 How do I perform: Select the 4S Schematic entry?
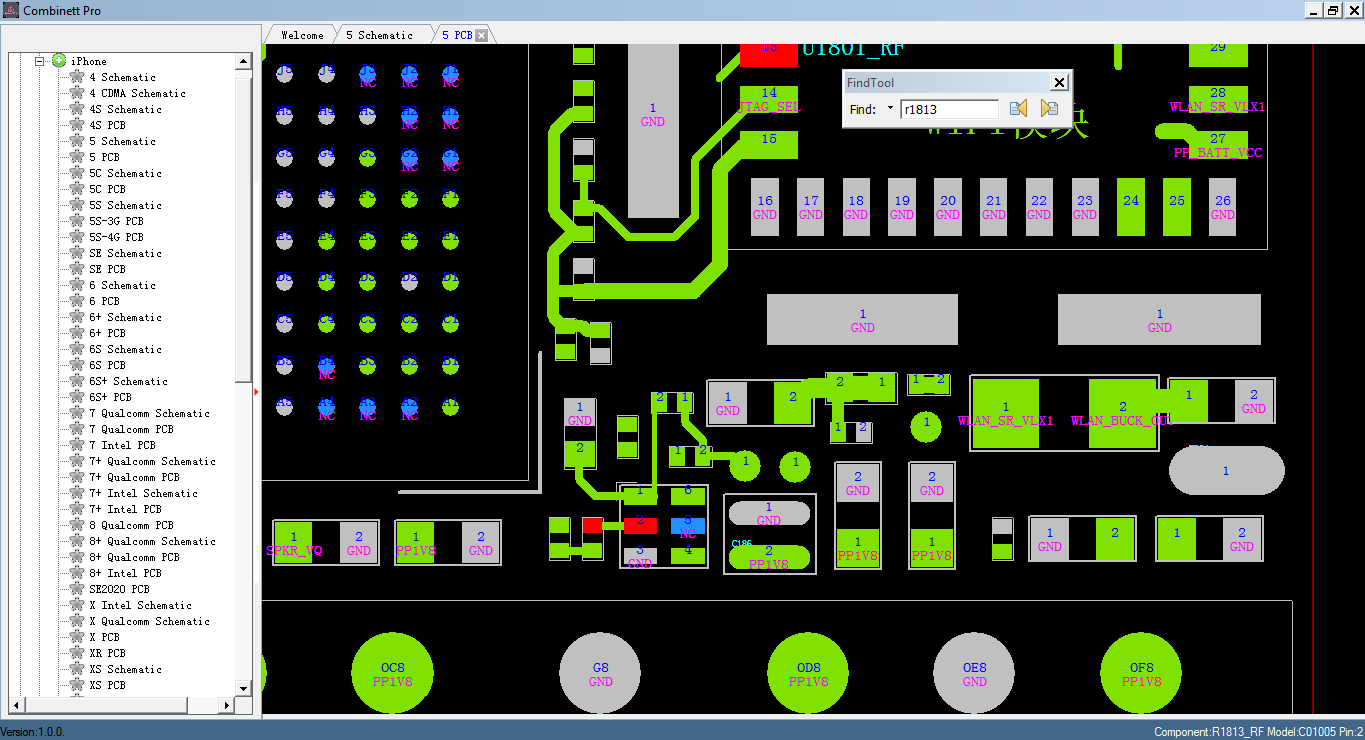[125, 109]
